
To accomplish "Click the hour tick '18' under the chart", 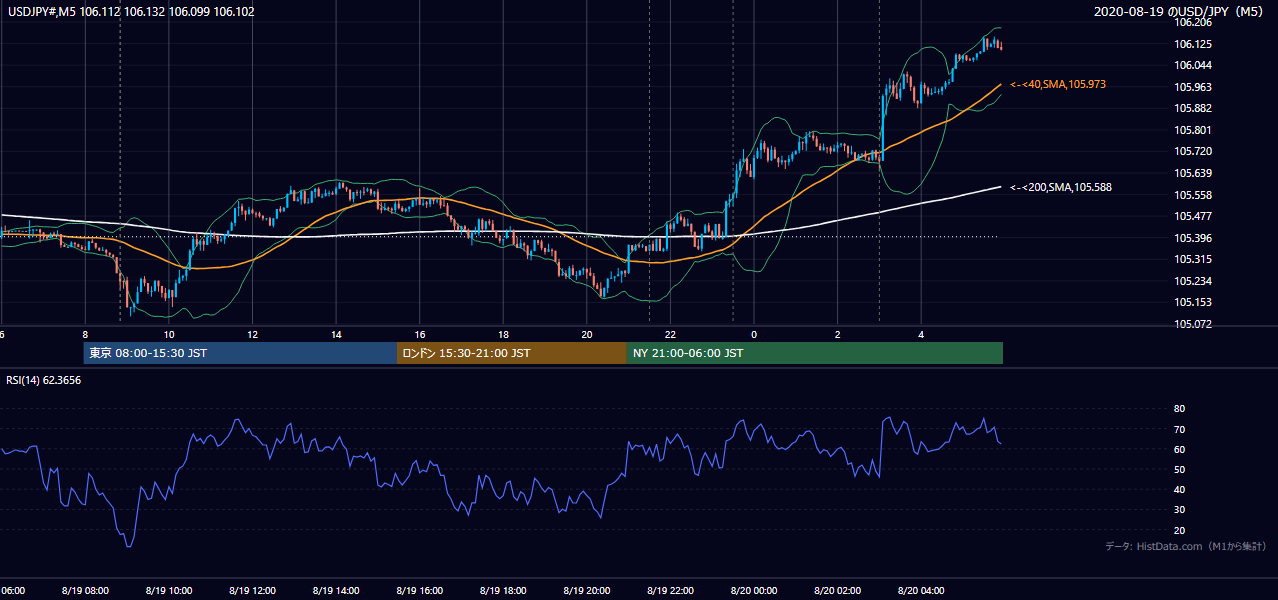I will coord(503,334).
